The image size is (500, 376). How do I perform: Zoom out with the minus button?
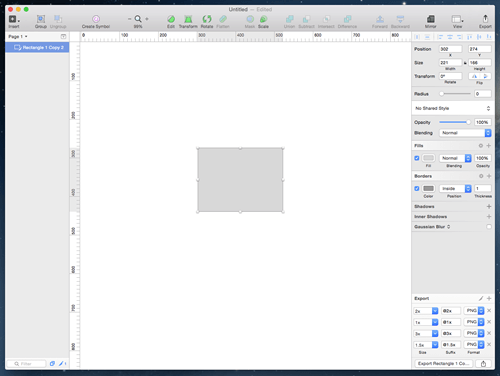coord(129,19)
